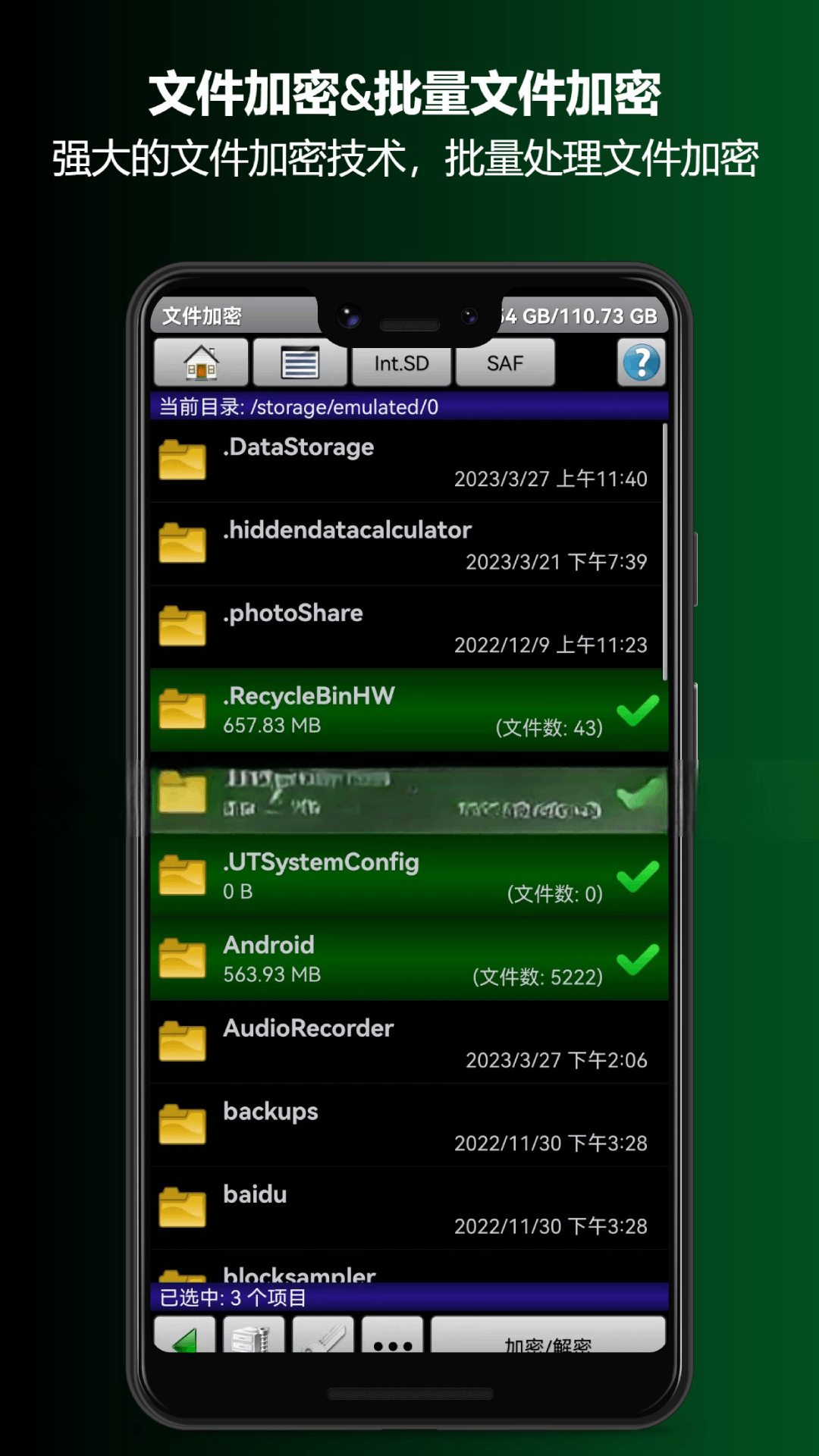Tap the Home icon button
819x1456 pixels.
[201, 362]
